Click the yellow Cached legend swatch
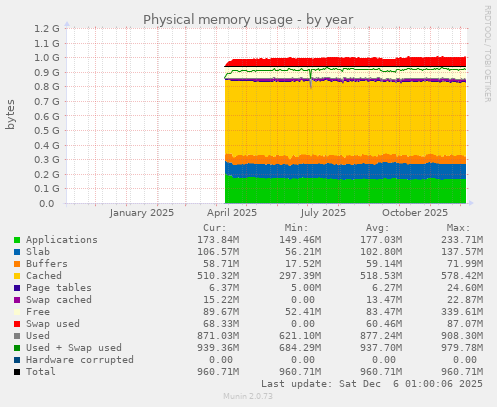The height and width of the screenshot is (407, 497). [x=17, y=276]
